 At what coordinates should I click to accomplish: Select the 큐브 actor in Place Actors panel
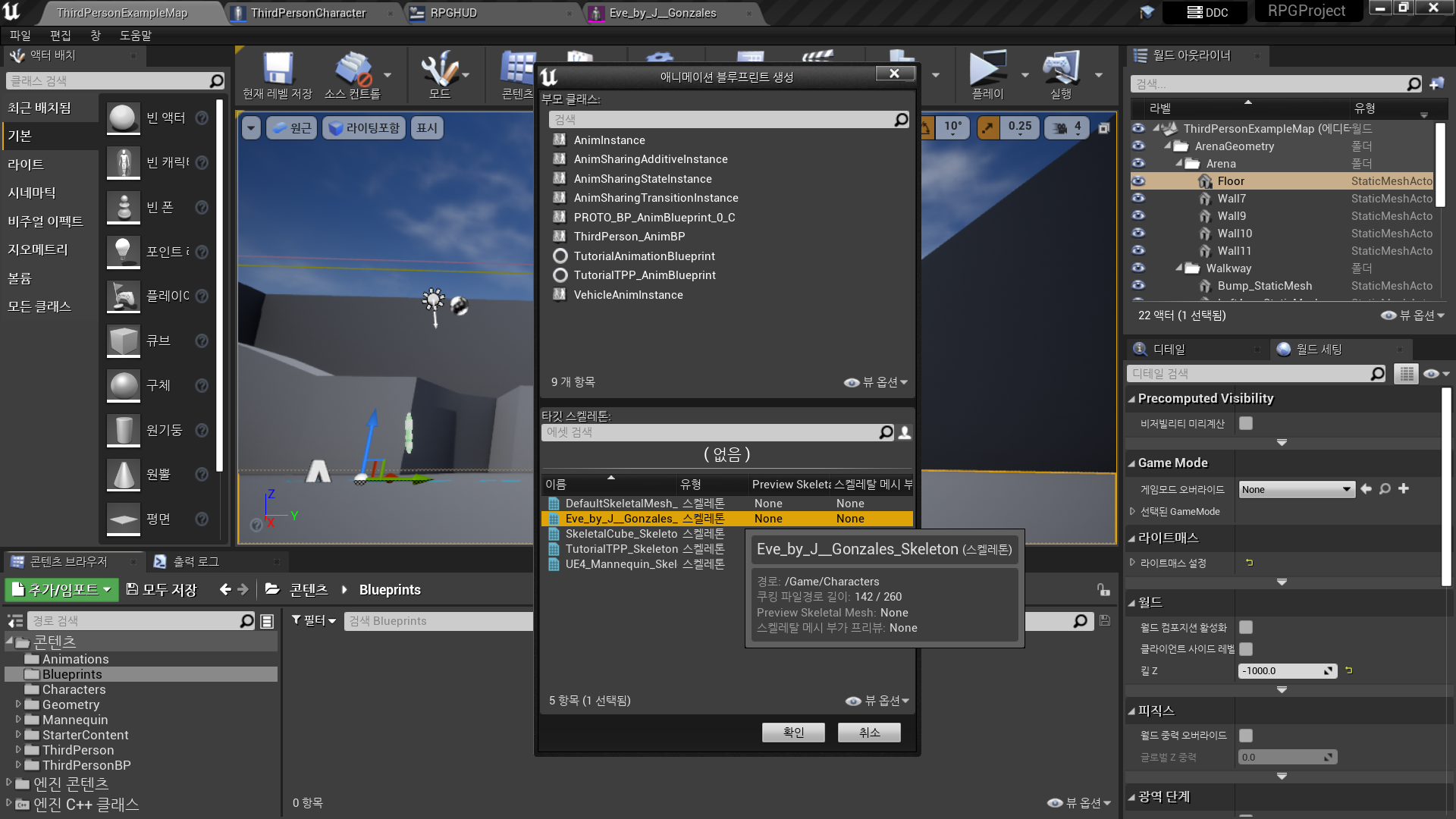pyautogui.click(x=123, y=340)
